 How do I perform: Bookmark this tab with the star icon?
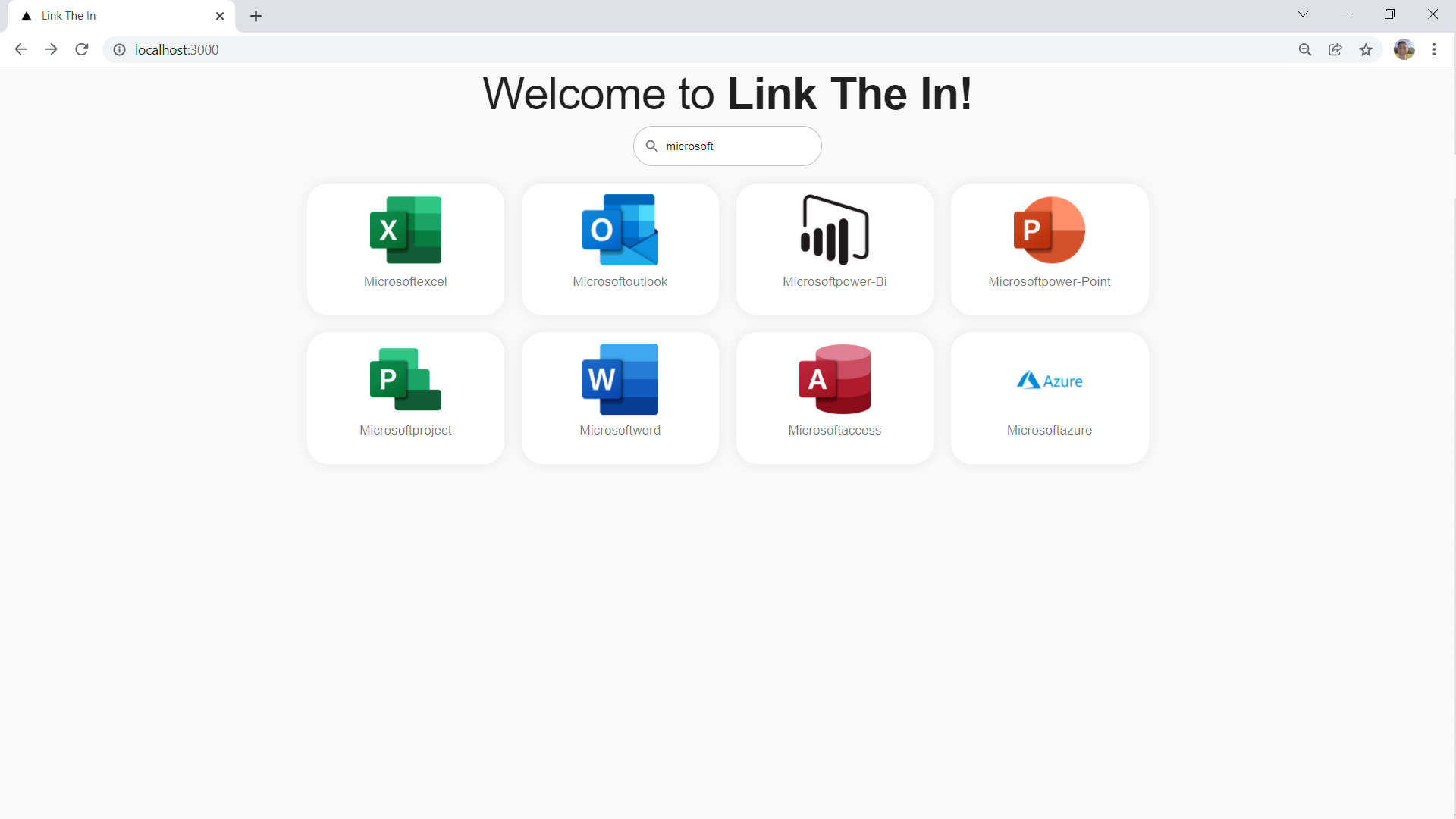1366,49
